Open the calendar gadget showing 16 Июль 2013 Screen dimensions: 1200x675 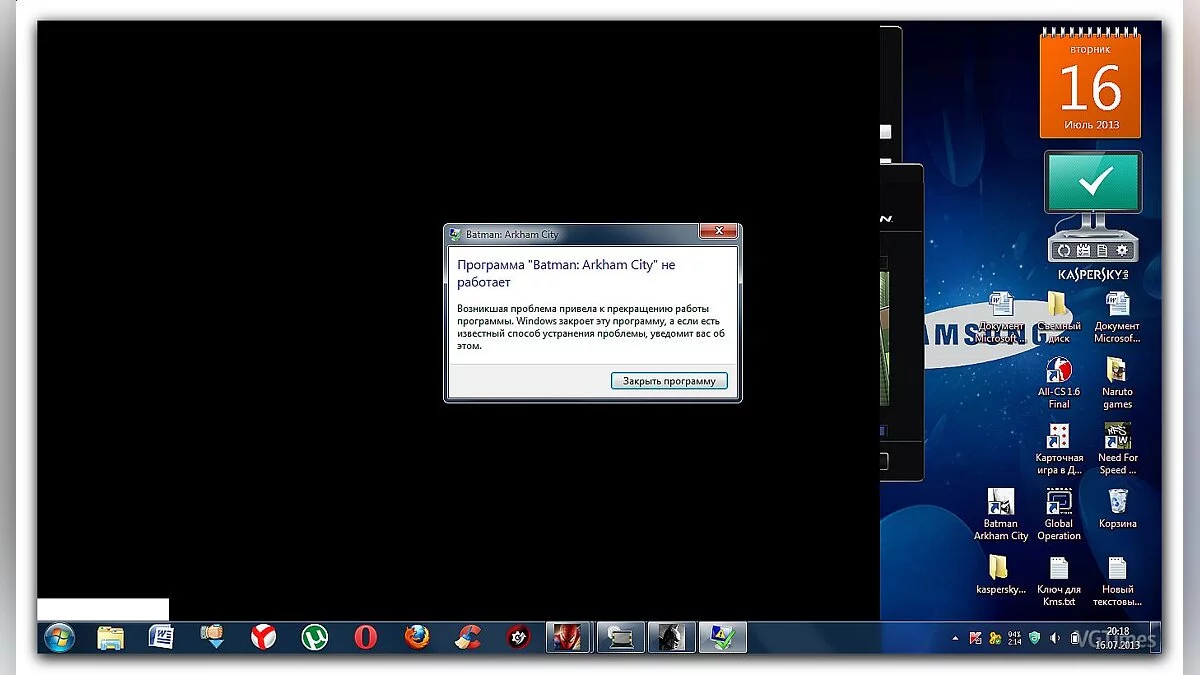(x=1090, y=84)
